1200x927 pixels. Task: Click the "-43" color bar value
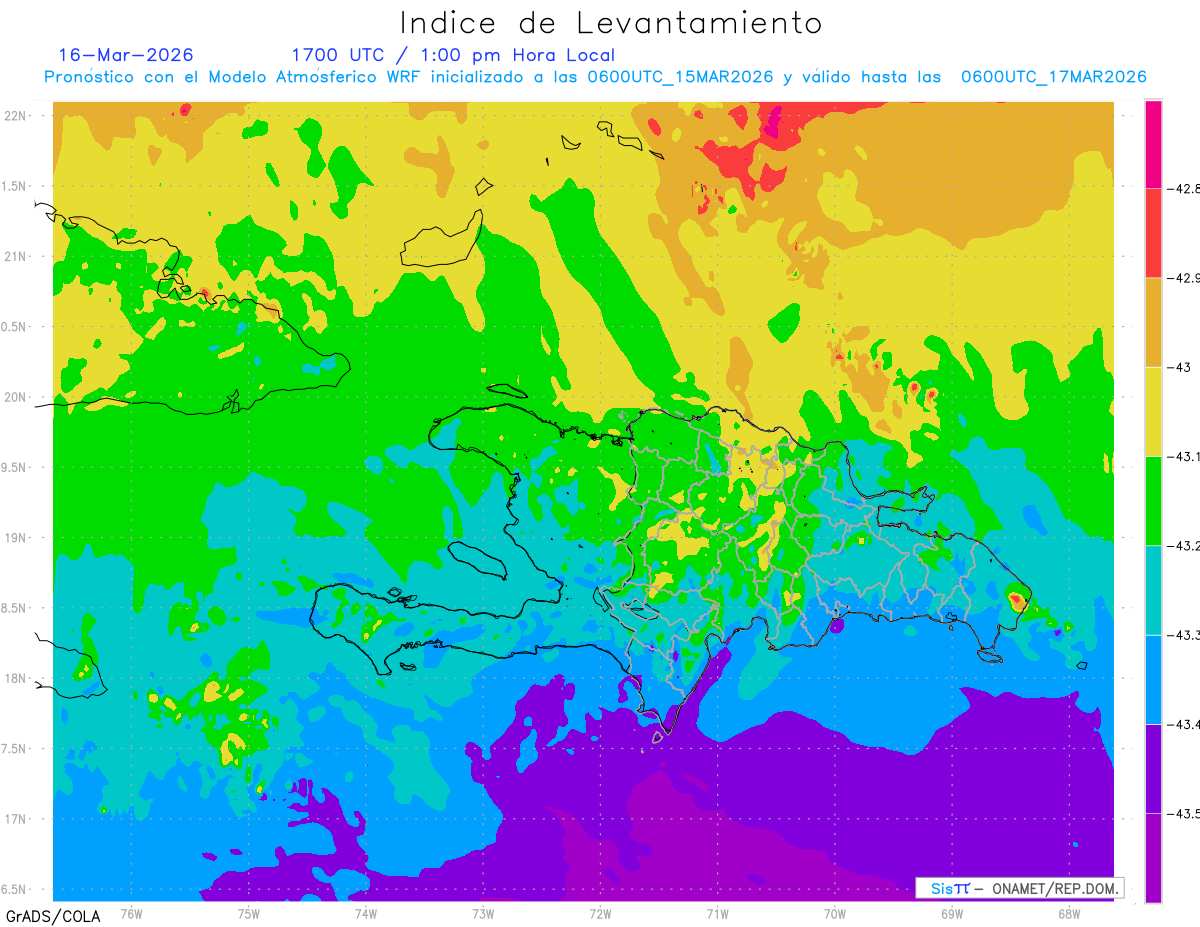(1179, 367)
